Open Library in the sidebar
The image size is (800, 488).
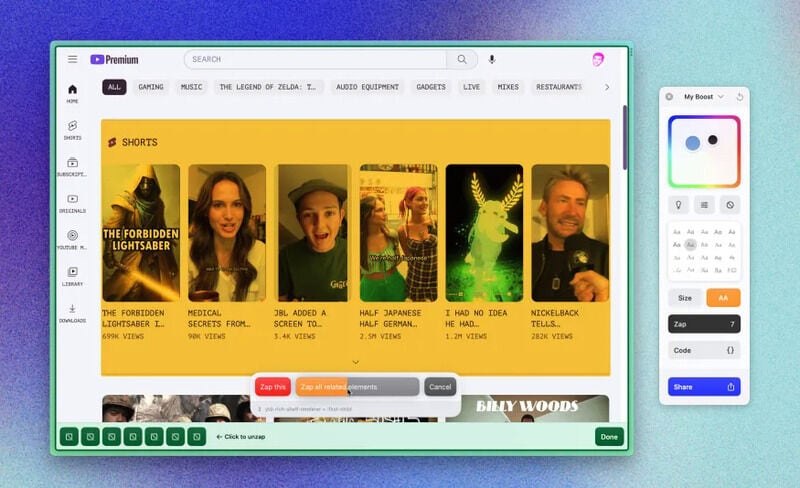tap(72, 276)
